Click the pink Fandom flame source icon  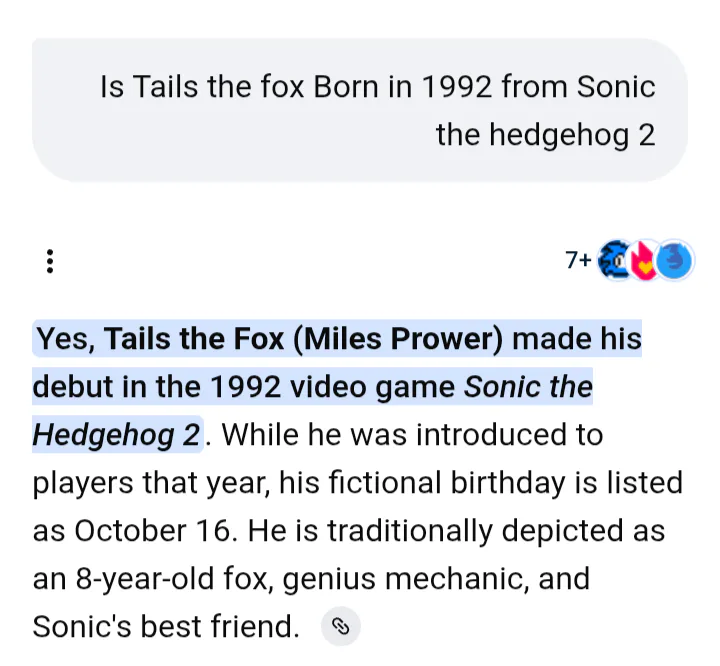click(x=645, y=262)
